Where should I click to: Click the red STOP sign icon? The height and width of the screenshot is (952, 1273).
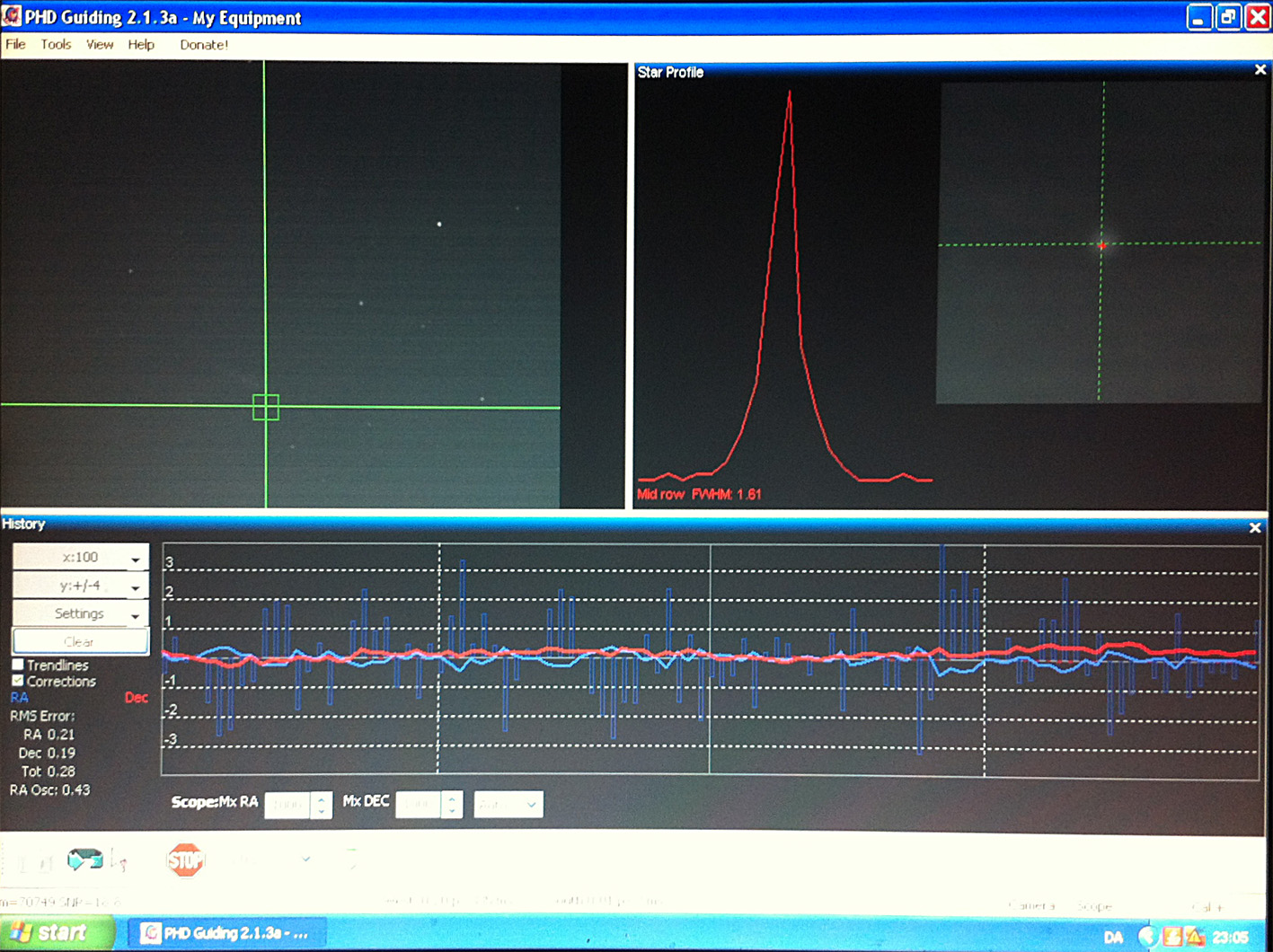(x=185, y=860)
